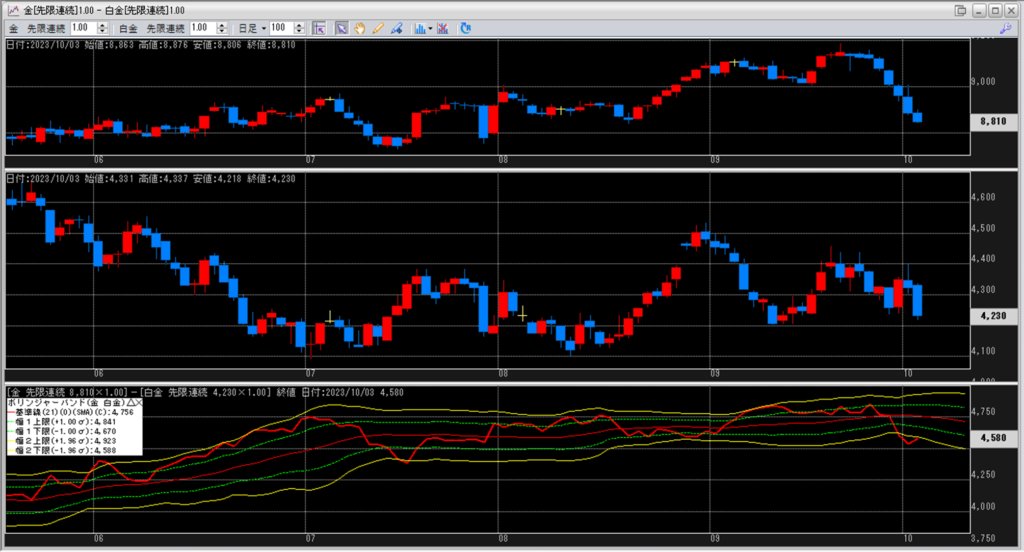1024x552 pixels.
Task: Toggle the crosshair cursor icon in toolbar
Action: [318, 28]
